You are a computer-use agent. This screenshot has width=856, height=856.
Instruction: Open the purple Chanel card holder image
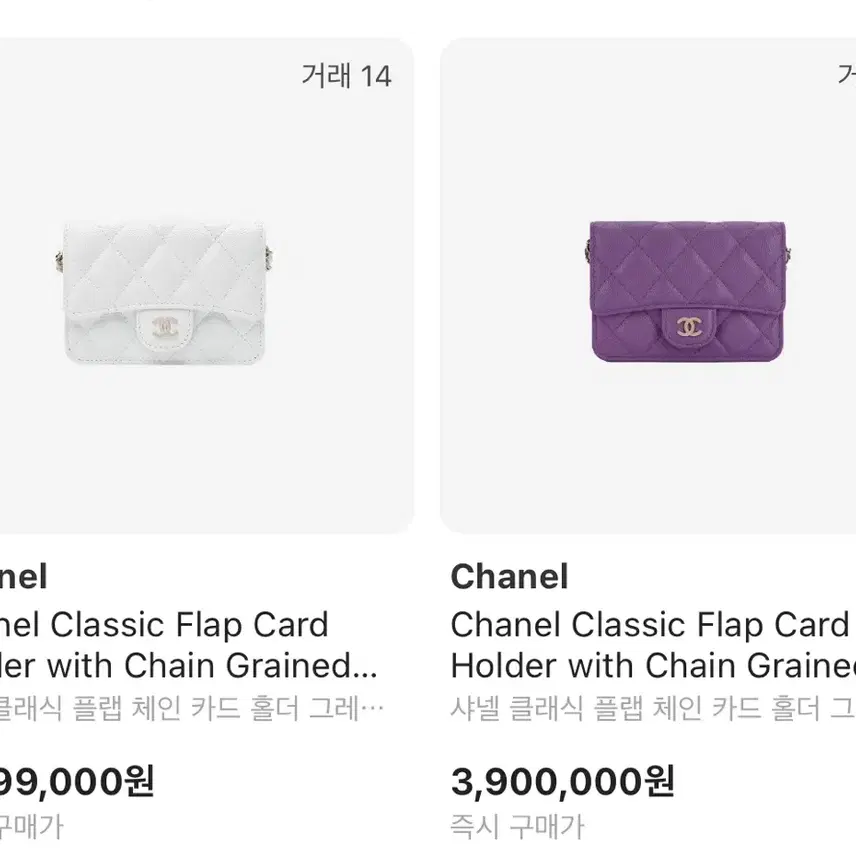coord(688,291)
